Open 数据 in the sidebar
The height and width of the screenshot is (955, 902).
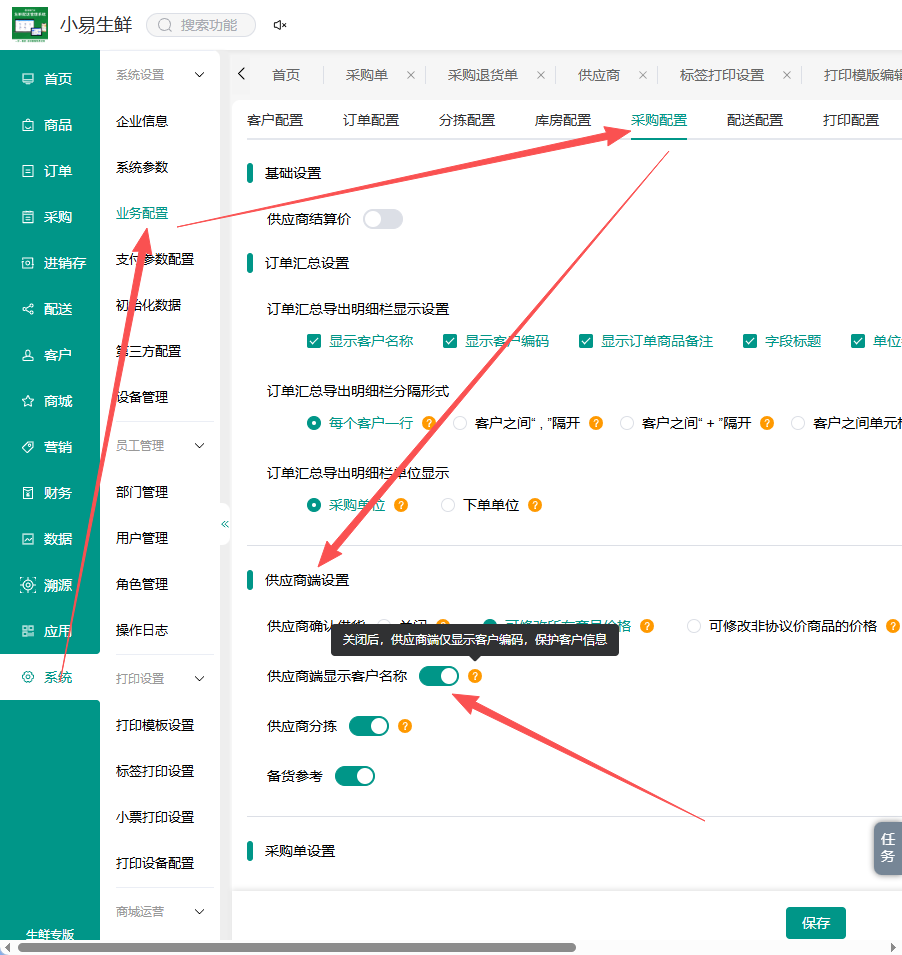50,539
